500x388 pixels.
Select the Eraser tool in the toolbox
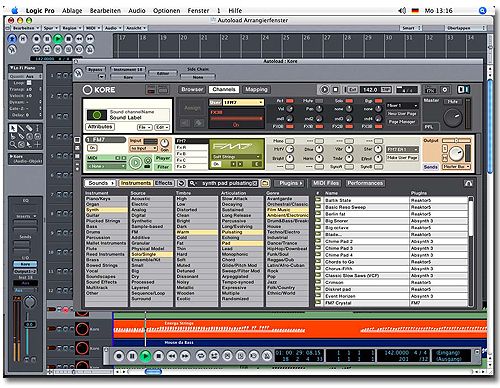coord(29,128)
